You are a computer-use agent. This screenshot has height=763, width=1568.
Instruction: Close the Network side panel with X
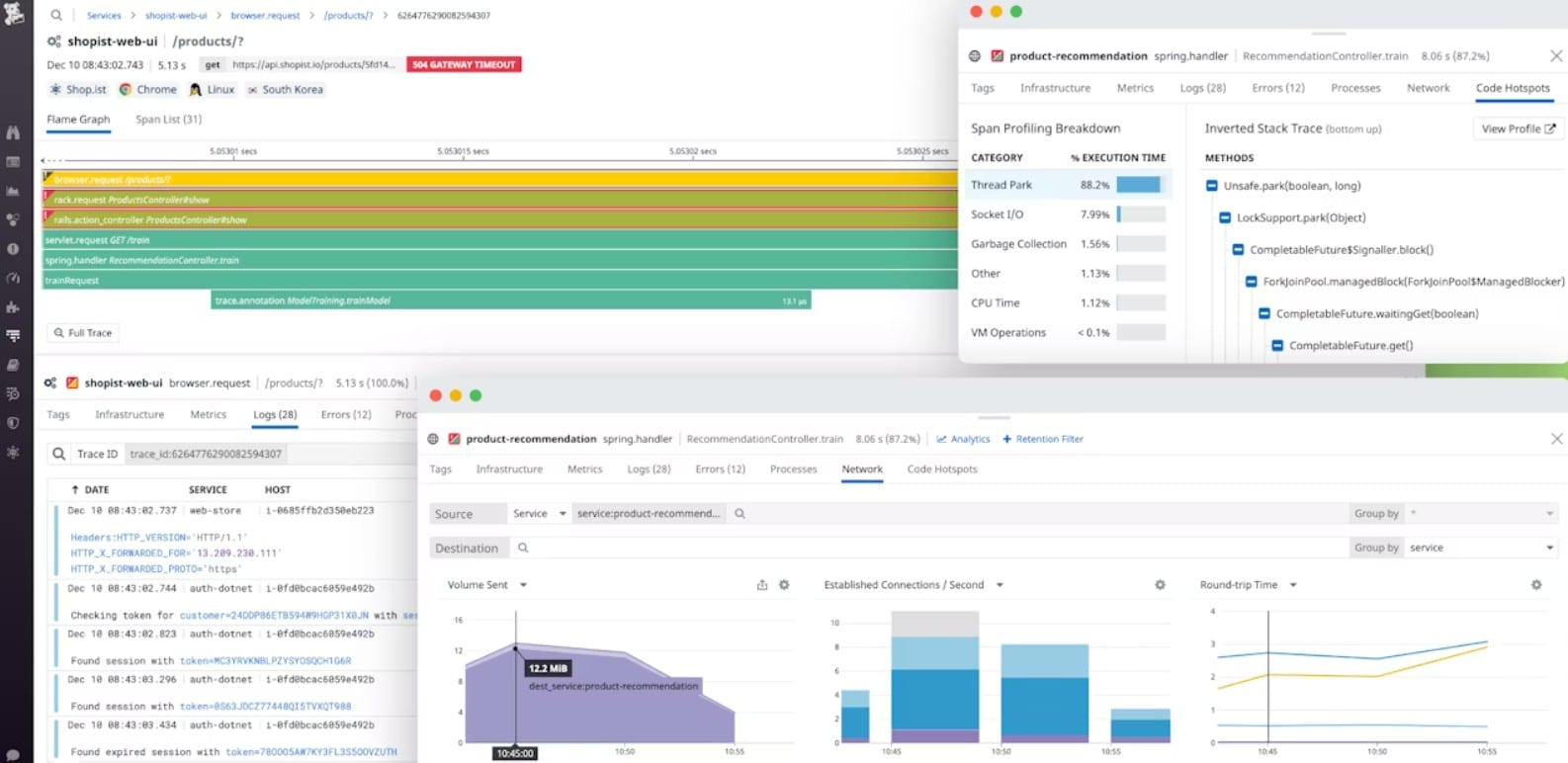(1556, 439)
